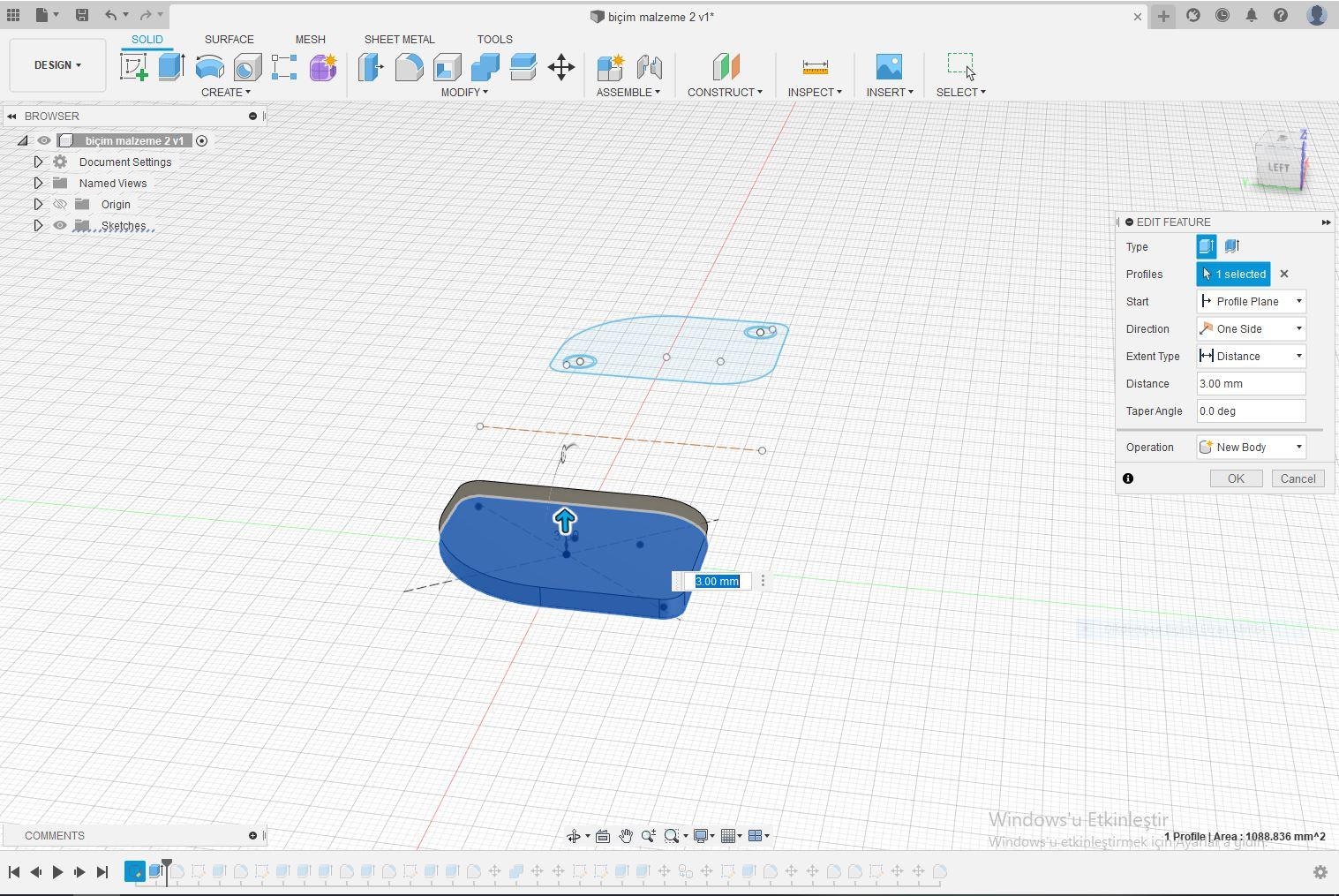Click the New Component icon
This screenshot has width=1339, height=896.
click(x=610, y=67)
